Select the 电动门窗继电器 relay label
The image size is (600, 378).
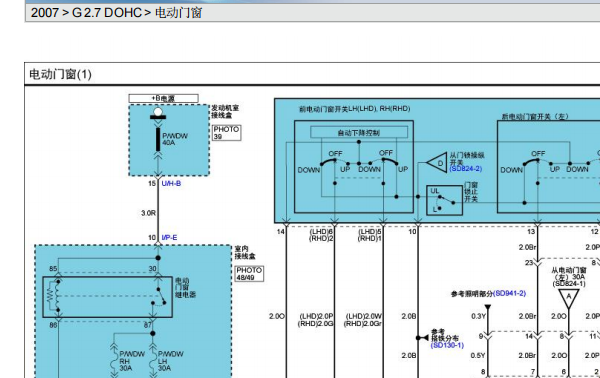pos(185,288)
